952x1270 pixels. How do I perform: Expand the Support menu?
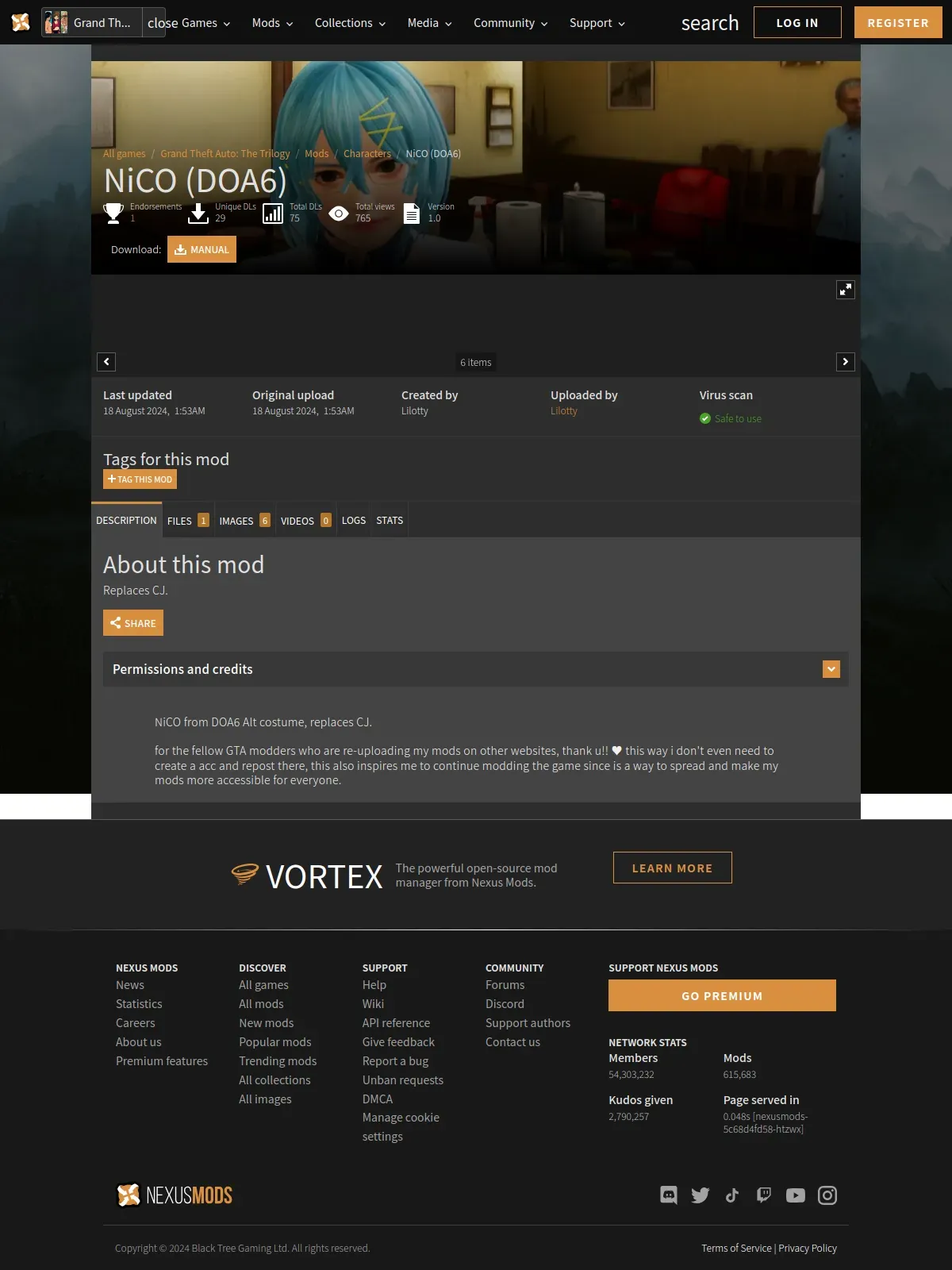pyautogui.click(x=597, y=23)
